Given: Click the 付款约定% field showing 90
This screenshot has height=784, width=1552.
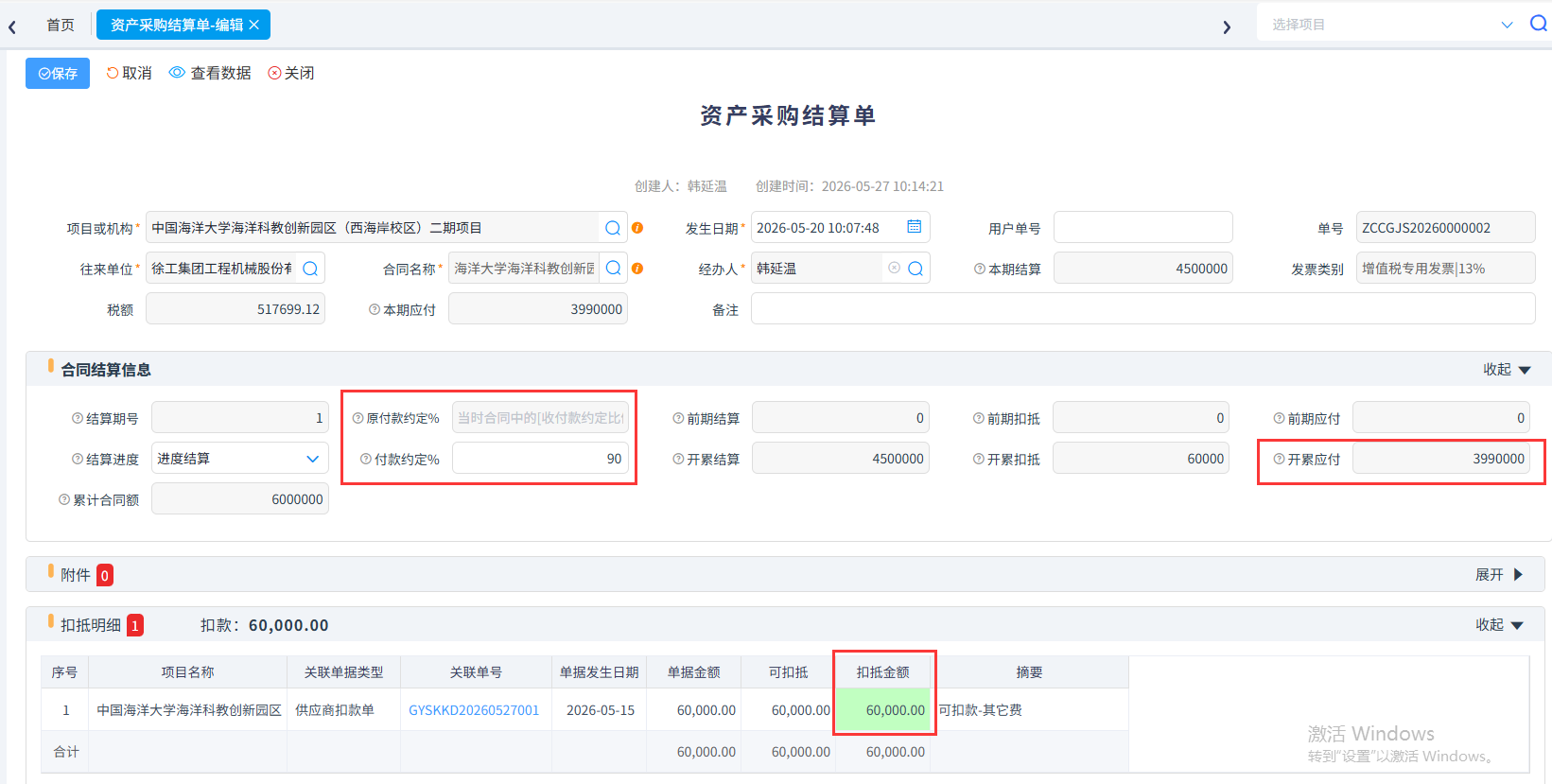Looking at the screenshot, I should (540, 459).
